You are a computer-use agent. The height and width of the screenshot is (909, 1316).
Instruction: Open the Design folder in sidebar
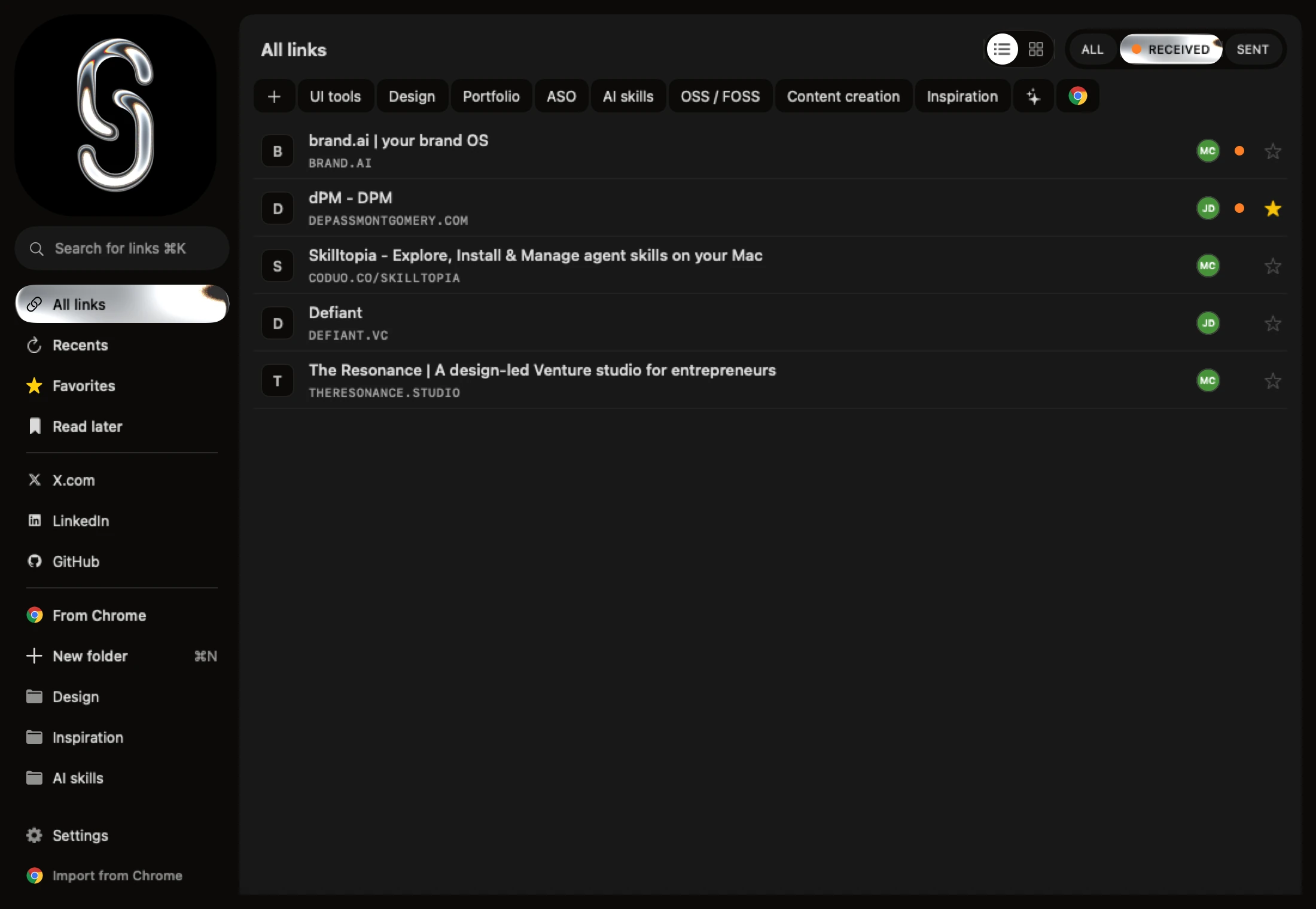point(122,697)
